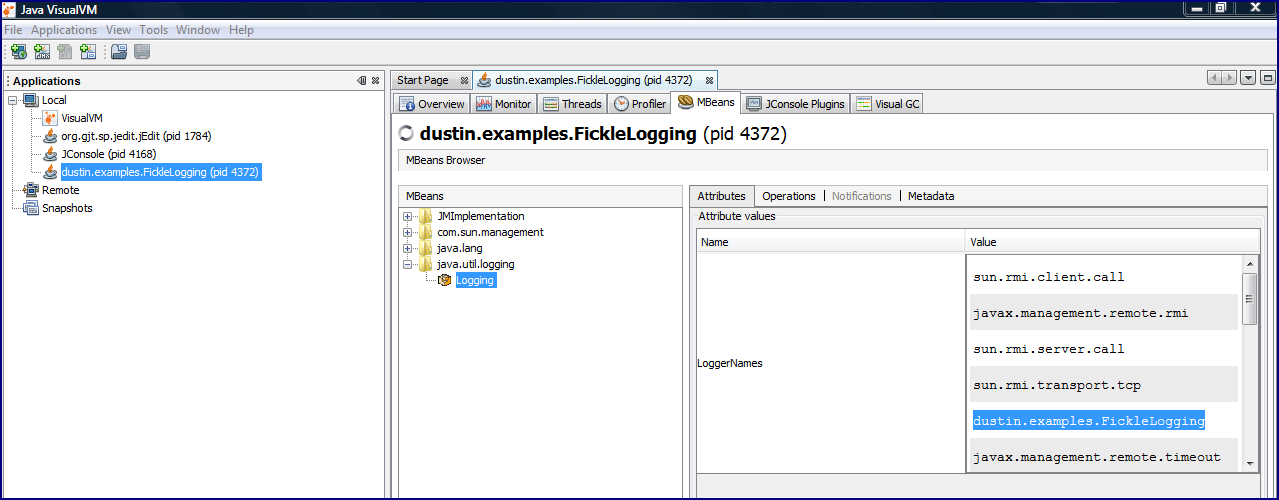Switch to the Threads tab
Screen dimensions: 1279x500
(x=573, y=104)
